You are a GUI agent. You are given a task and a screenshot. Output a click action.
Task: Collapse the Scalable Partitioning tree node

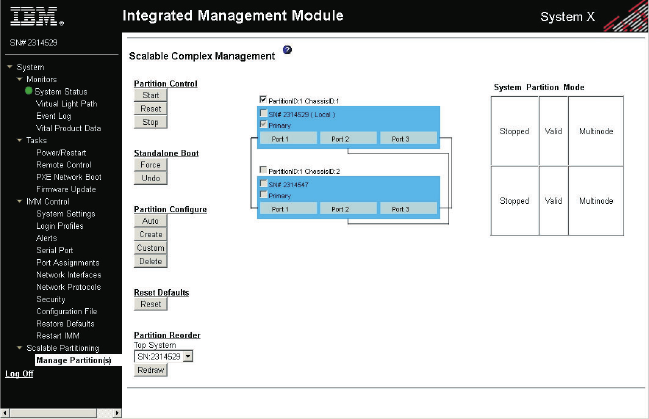coord(19,348)
